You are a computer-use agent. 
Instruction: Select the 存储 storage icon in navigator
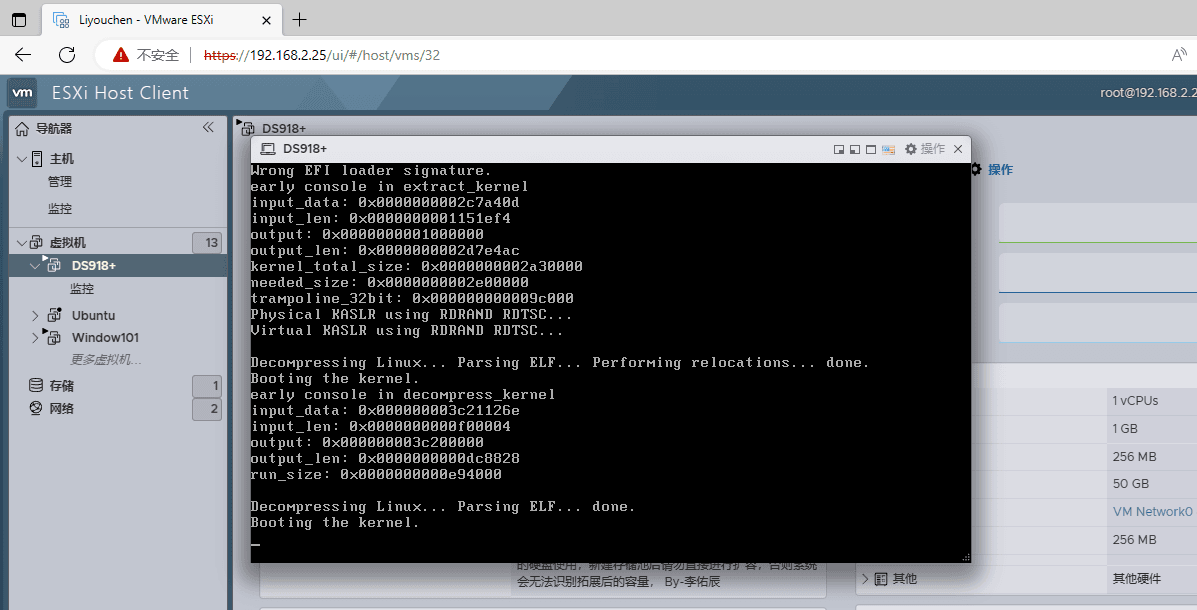[36, 385]
